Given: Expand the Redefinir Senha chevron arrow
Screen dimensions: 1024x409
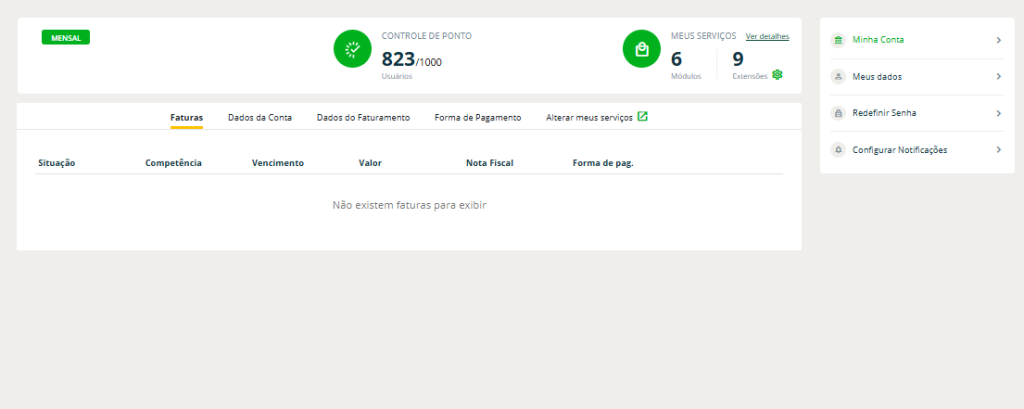Looking at the screenshot, I should pos(998,113).
